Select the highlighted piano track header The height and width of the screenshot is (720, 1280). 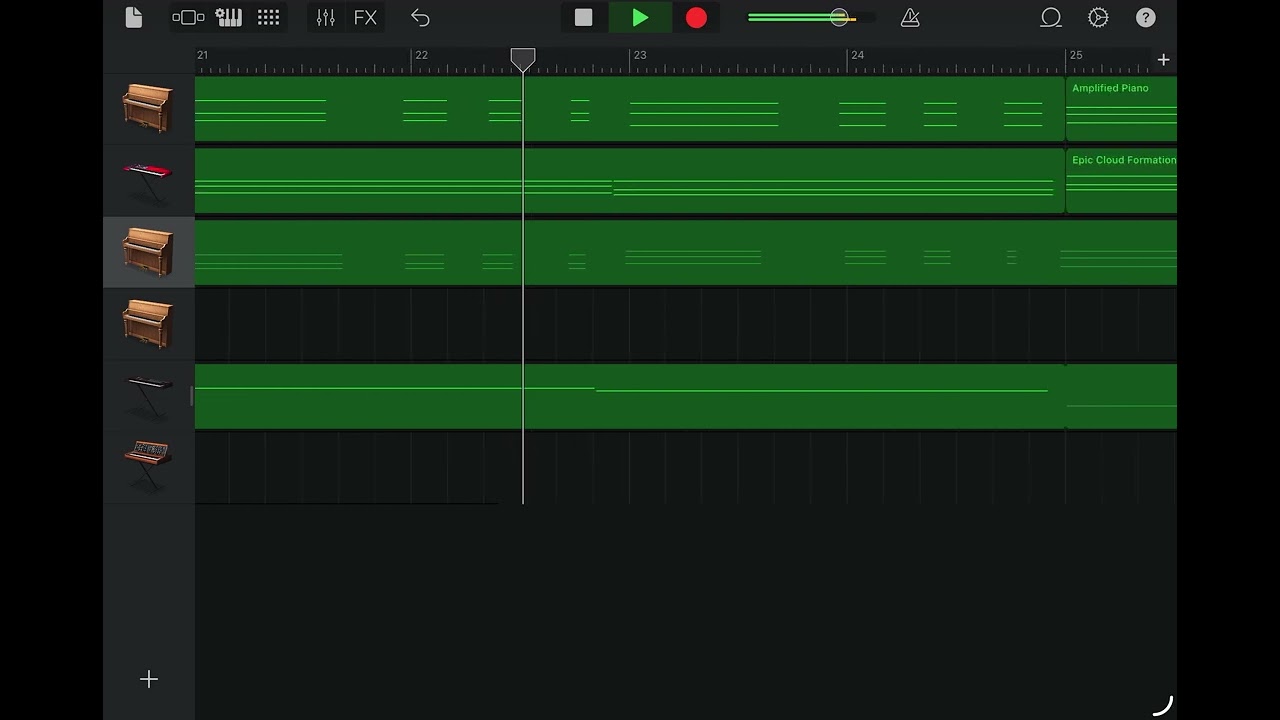[x=149, y=253]
